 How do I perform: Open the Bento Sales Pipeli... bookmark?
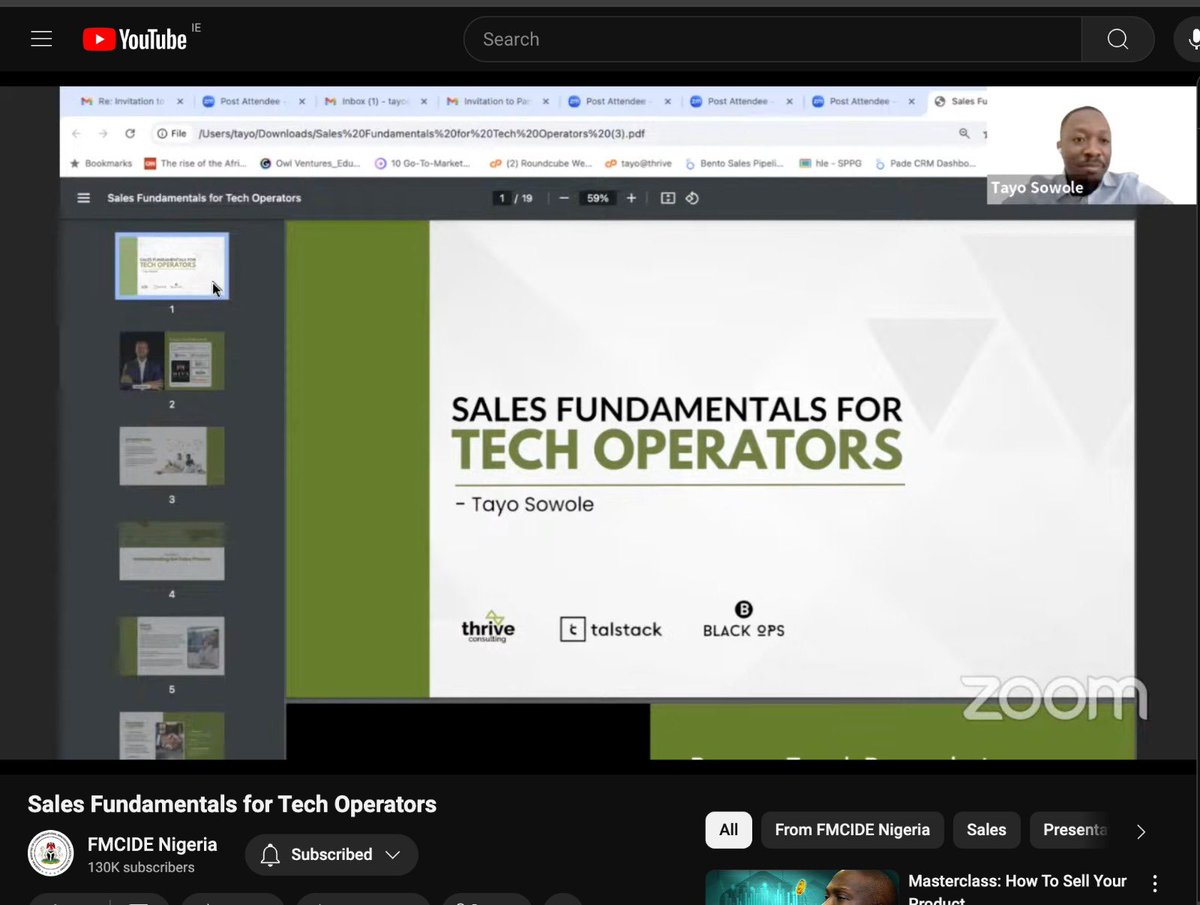734,163
